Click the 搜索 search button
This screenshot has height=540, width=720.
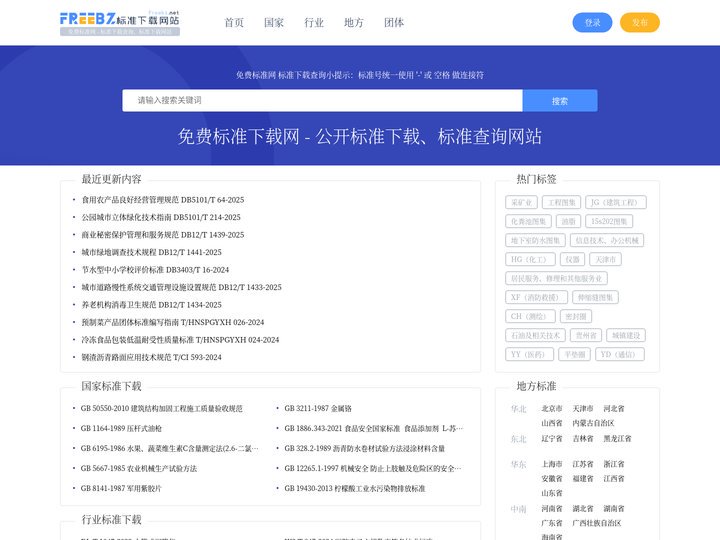(560, 101)
